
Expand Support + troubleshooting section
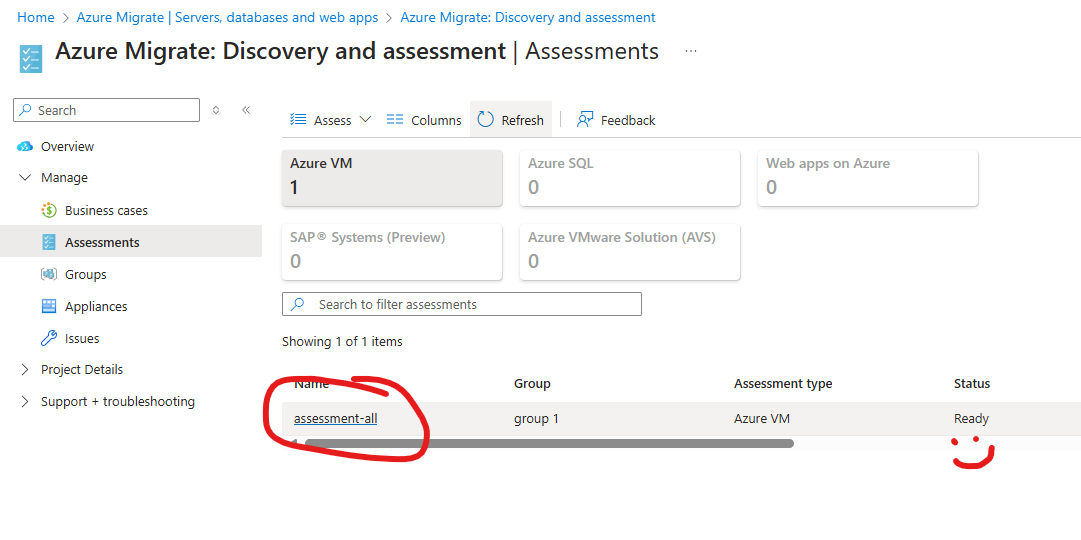click(25, 402)
